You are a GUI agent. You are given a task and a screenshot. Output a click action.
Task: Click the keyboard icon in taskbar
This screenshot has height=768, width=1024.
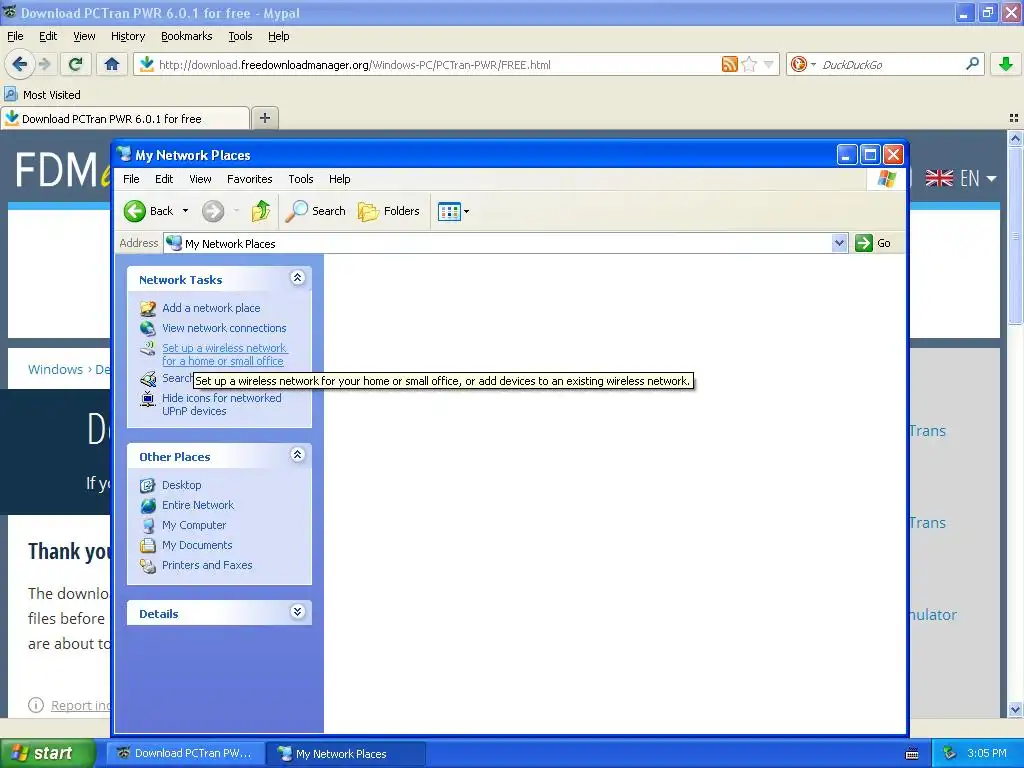pyautogui.click(x=912, y=754)
